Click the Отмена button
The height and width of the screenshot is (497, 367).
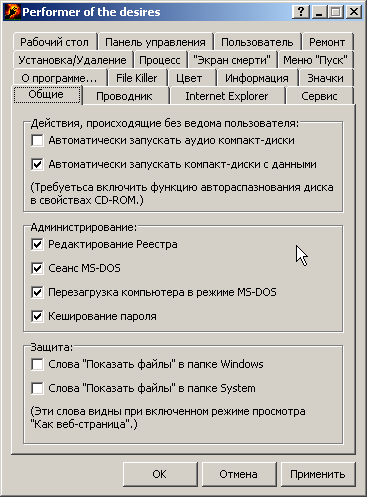click(238, 474)
